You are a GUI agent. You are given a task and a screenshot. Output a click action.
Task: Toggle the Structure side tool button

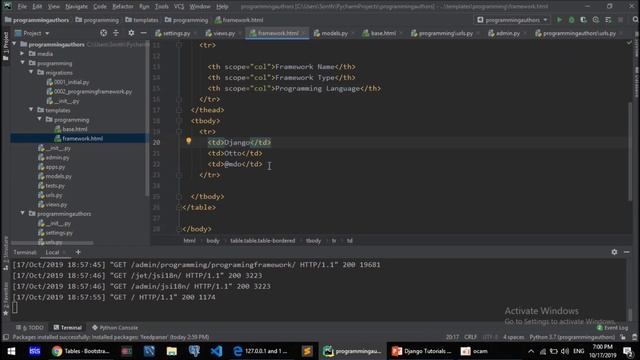5,253
